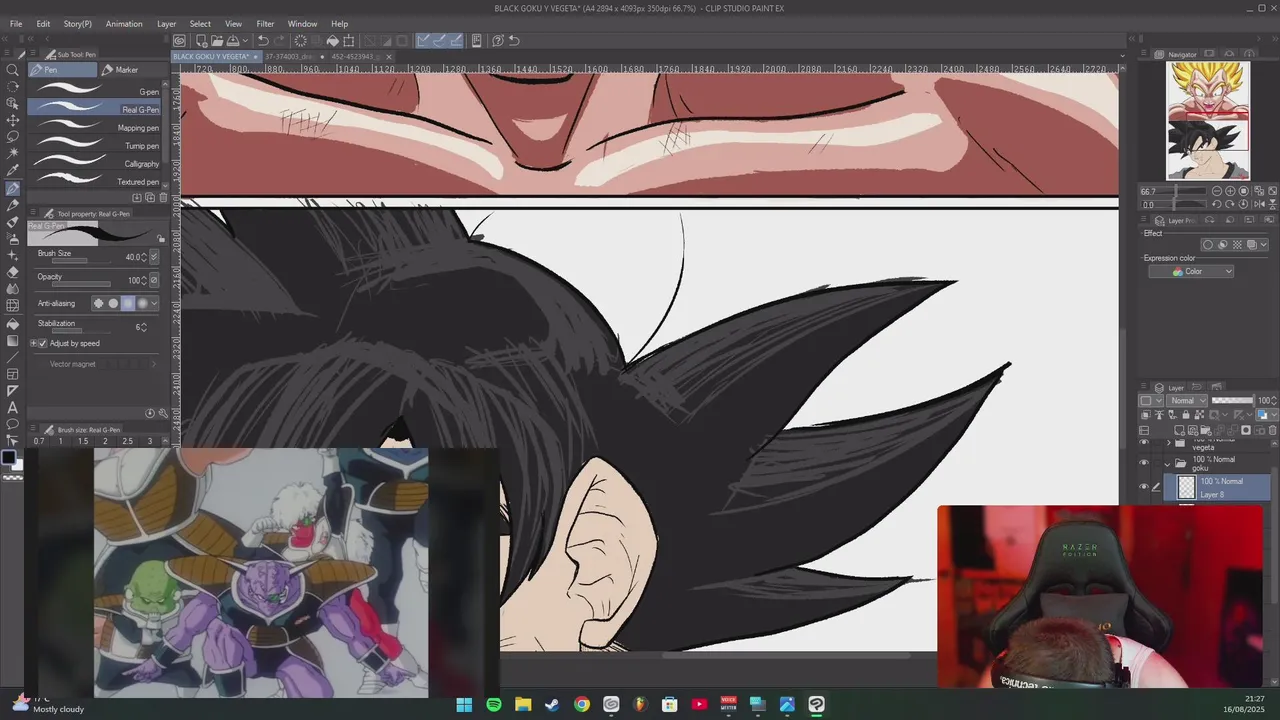Toggle Adjust by speed checkbox
This screenshot has width=1280, height=720.
(x=42, y=344)
